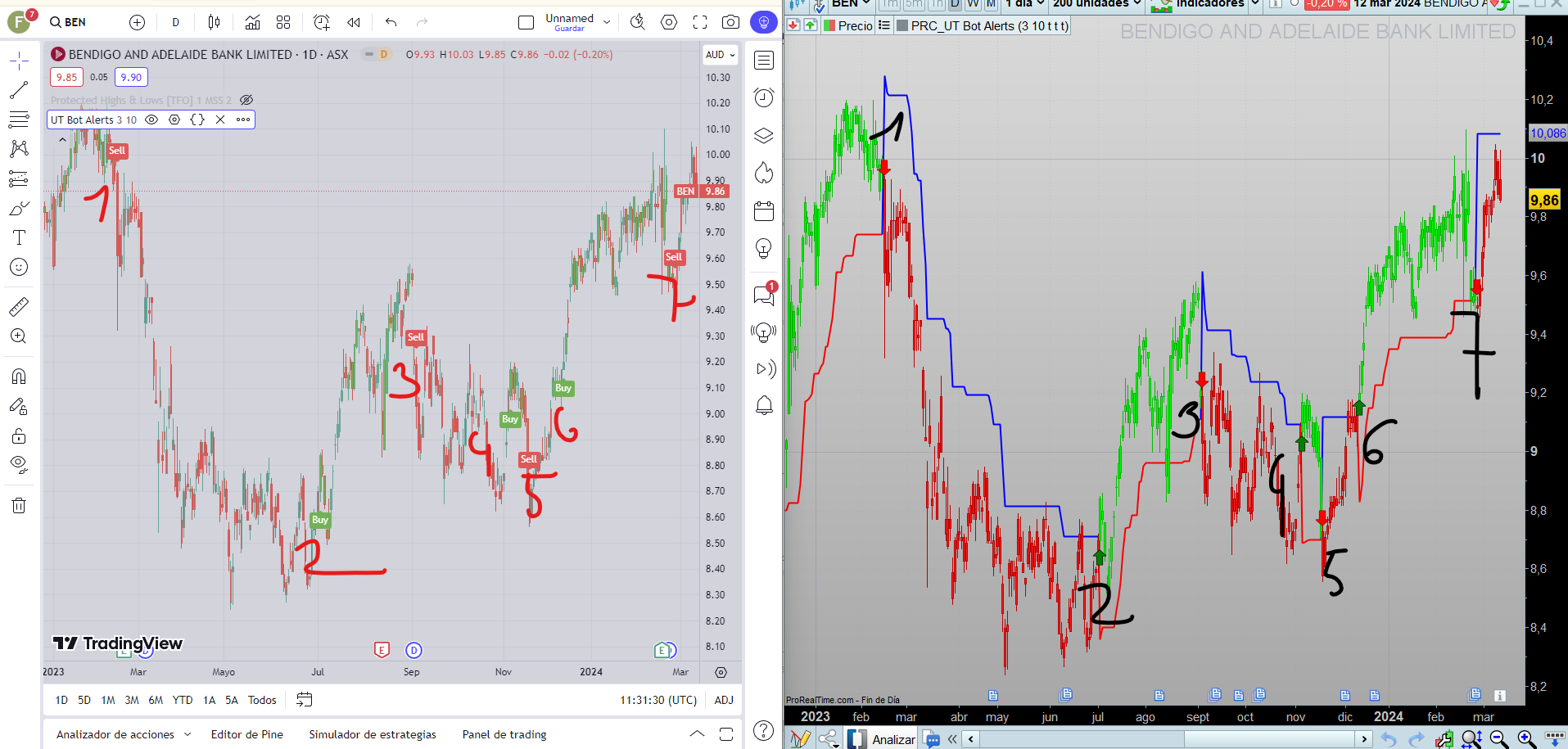Open UT Bot Alerts settings
Viewport: 1568px width, 749px height.
(x=174, y=120)
